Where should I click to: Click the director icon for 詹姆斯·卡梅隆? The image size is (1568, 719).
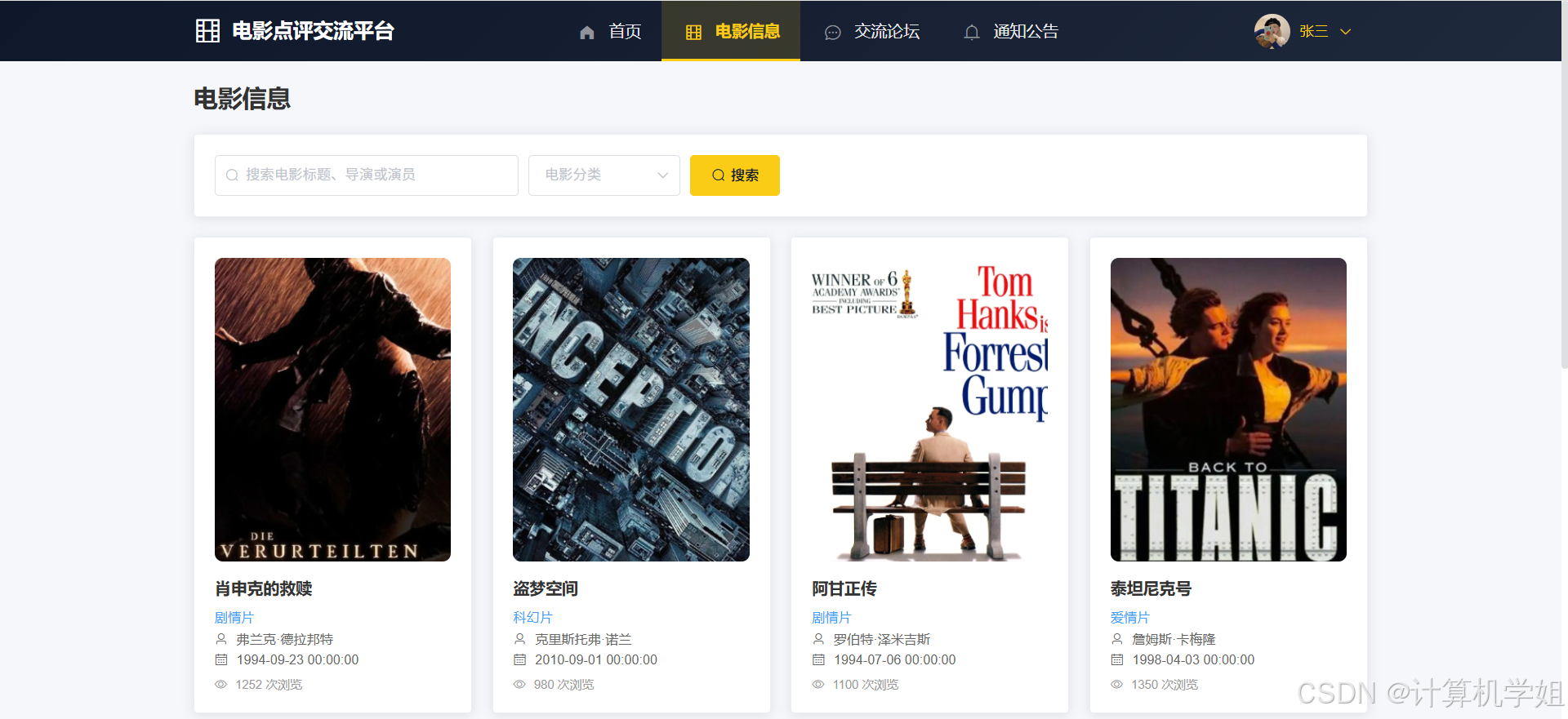(x=1116, y=639)
